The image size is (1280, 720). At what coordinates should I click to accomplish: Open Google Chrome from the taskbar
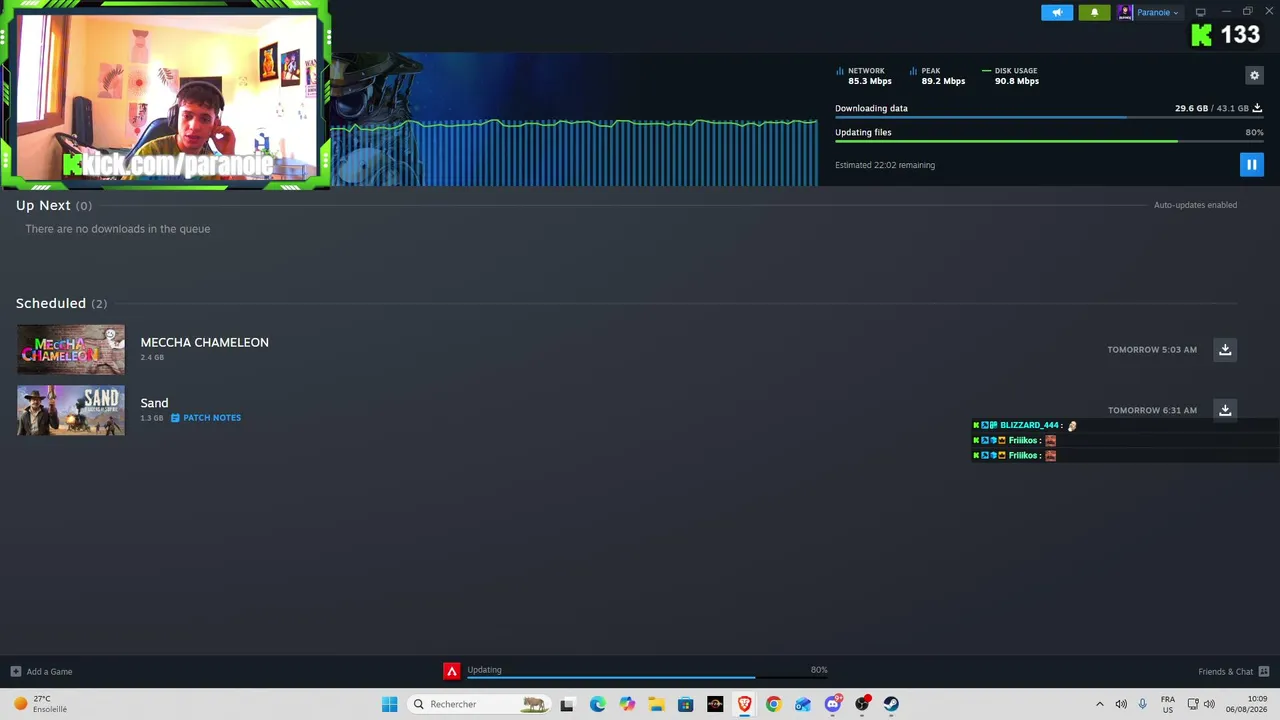[773, 704]
